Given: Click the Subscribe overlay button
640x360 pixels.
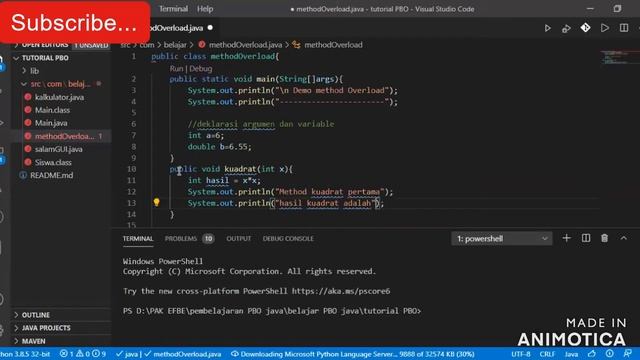Looking at the screenshot, I should tap(75, 22).
